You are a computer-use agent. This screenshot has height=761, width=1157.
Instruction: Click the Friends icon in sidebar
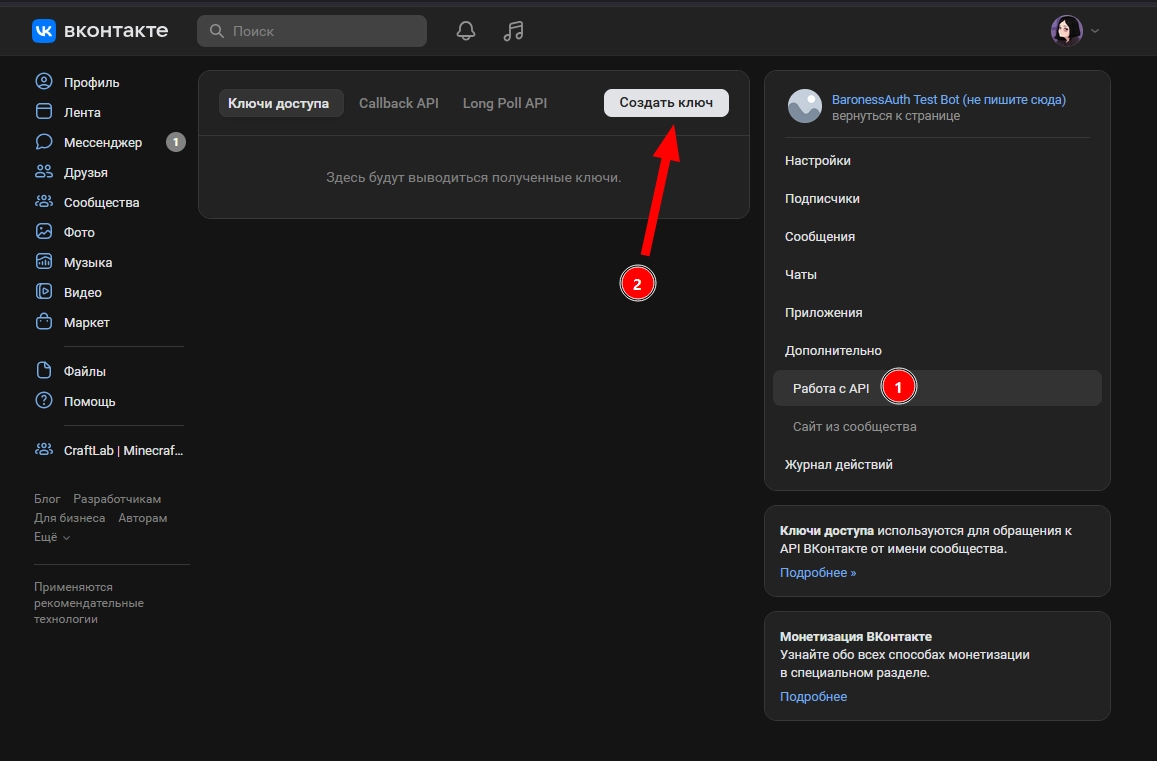click(x=44, y=172)
